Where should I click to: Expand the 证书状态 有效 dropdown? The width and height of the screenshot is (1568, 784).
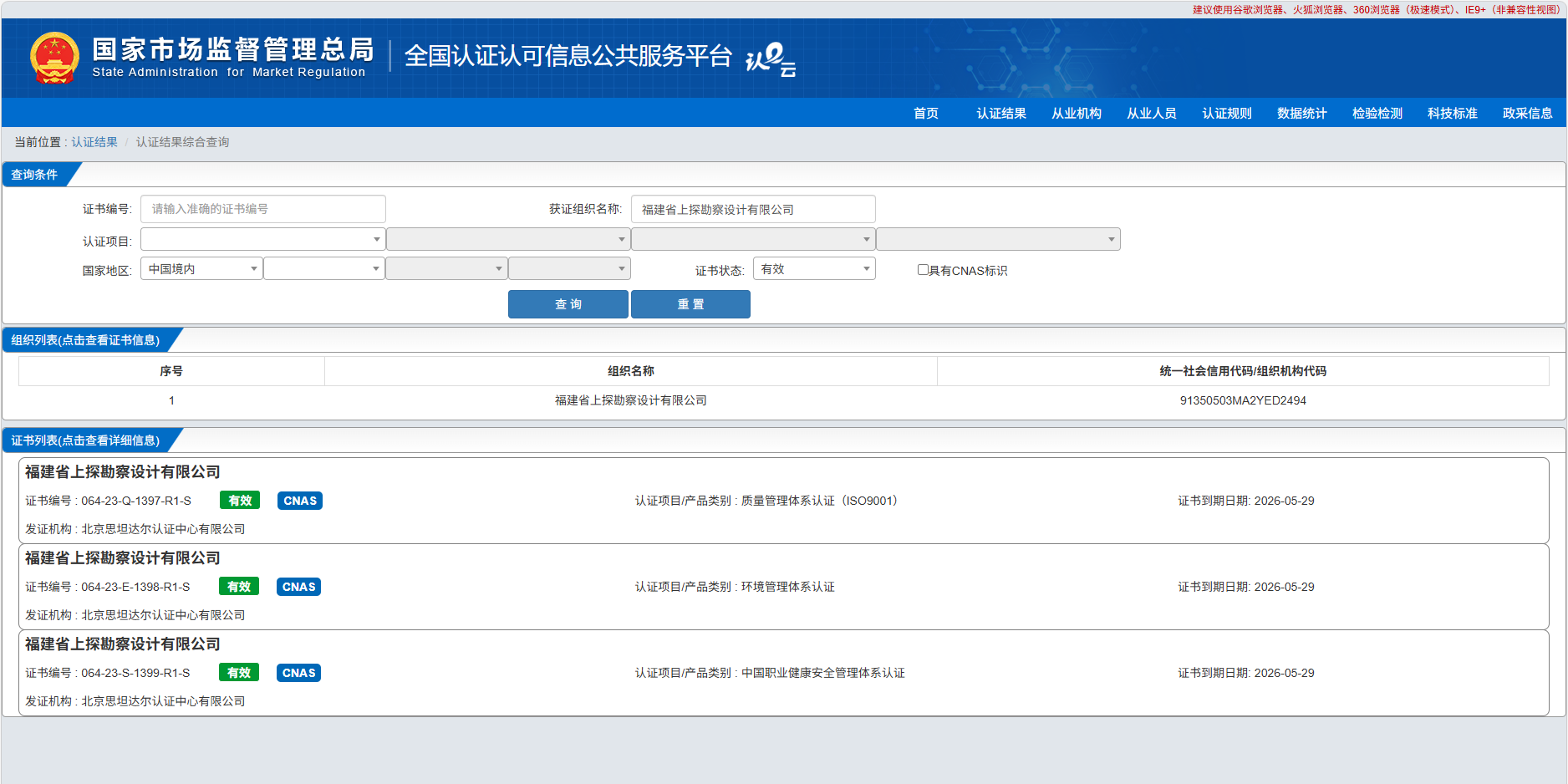pyautogui.click(x=814, y=269)
